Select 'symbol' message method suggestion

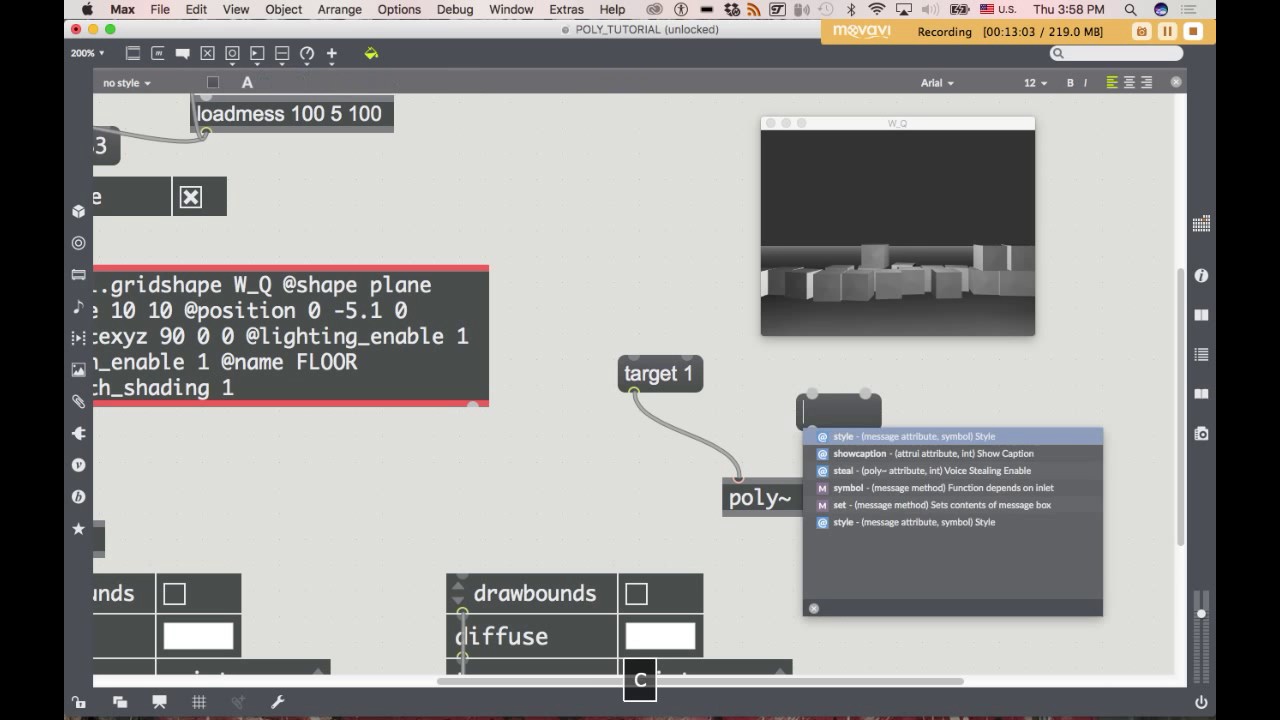953,488
